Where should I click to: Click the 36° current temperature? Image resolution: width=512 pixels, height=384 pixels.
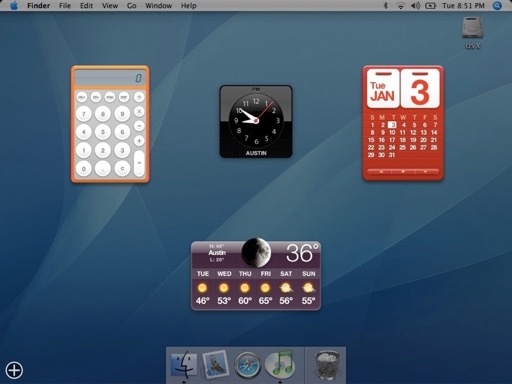pyautogui.click(x=303, y=253)
